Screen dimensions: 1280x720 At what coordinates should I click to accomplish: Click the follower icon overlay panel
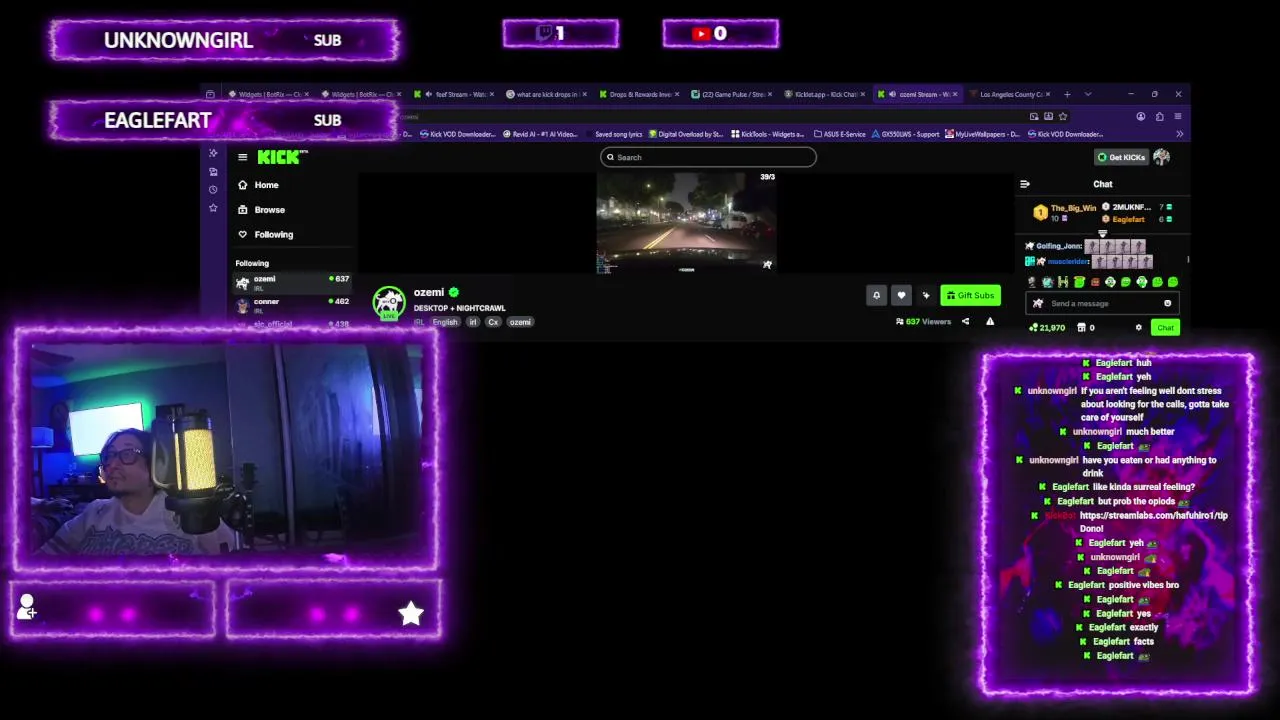[x=113, y=608]
